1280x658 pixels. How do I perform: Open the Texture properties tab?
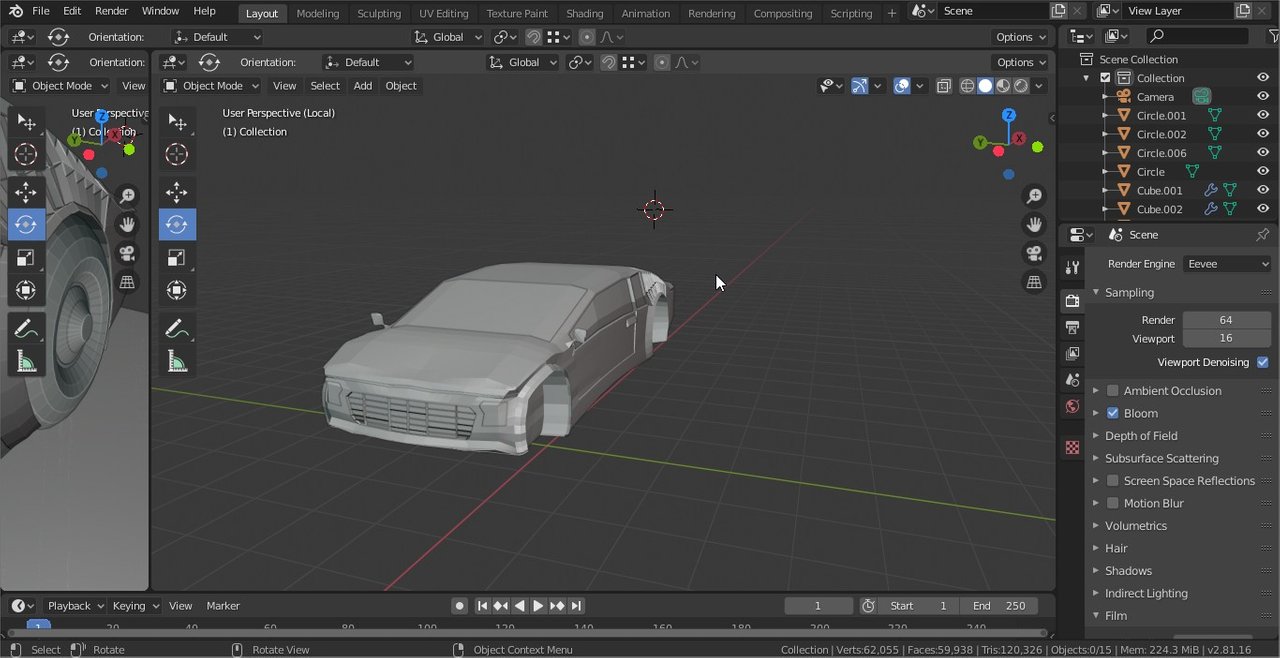pyautogui.click(x=1072, y=447)
